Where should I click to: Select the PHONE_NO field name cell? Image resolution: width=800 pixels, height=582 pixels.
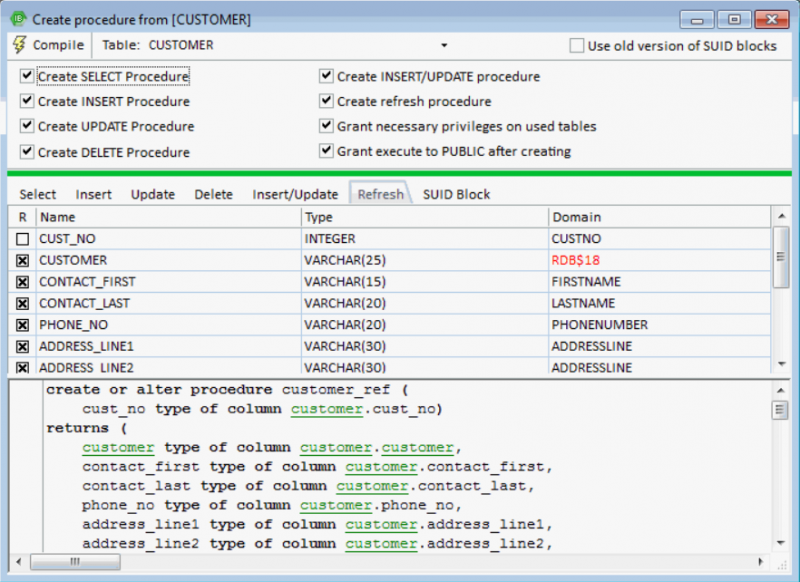168,324
